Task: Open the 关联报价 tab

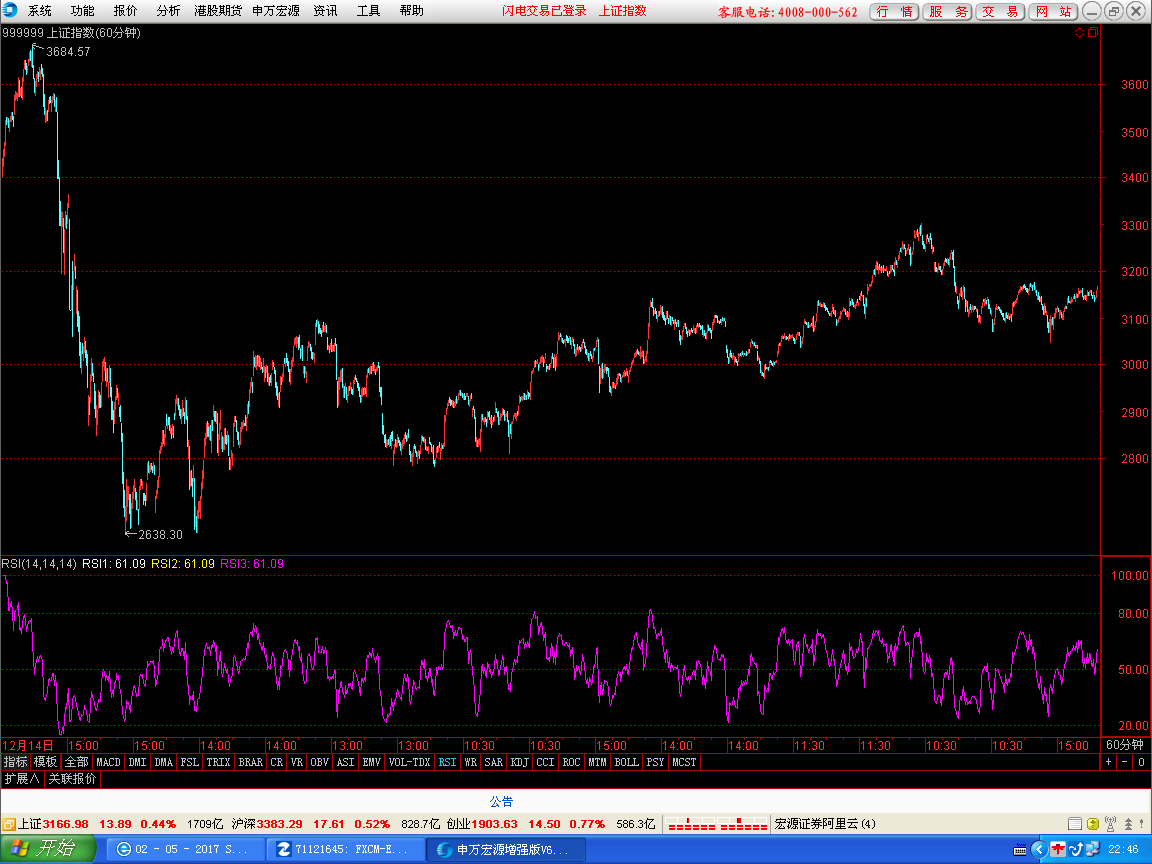Action: point(72,778)
